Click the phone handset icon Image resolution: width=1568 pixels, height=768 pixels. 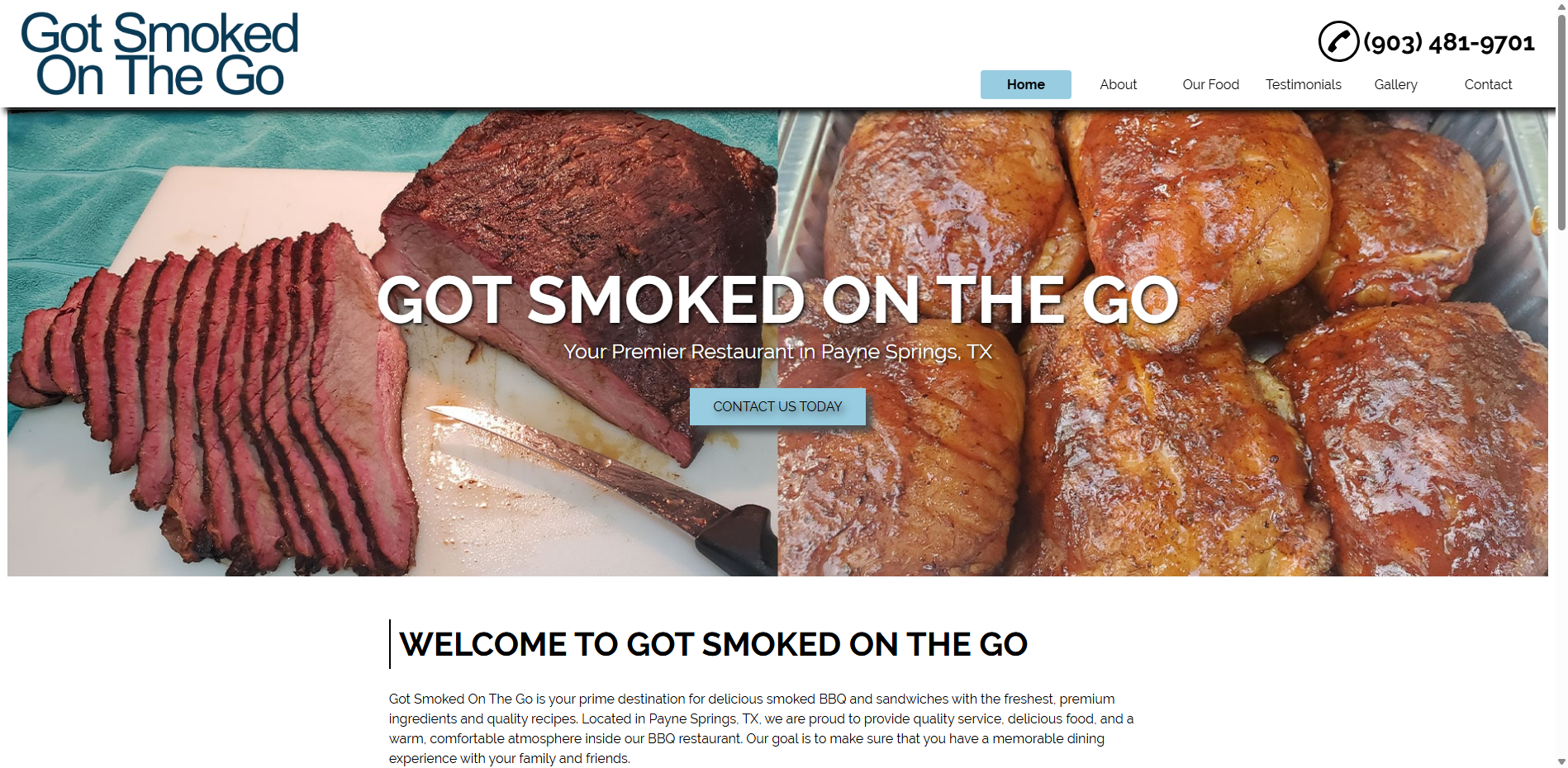tap(1338, 41)
